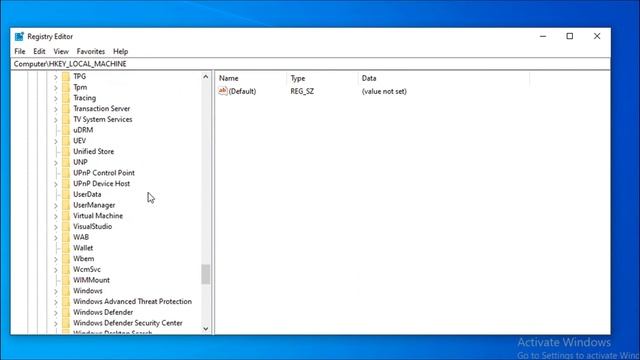This screenshot has width=640, height=360.
Task: Expand the WcmSvc key
Action: click(x=56, y=270)
